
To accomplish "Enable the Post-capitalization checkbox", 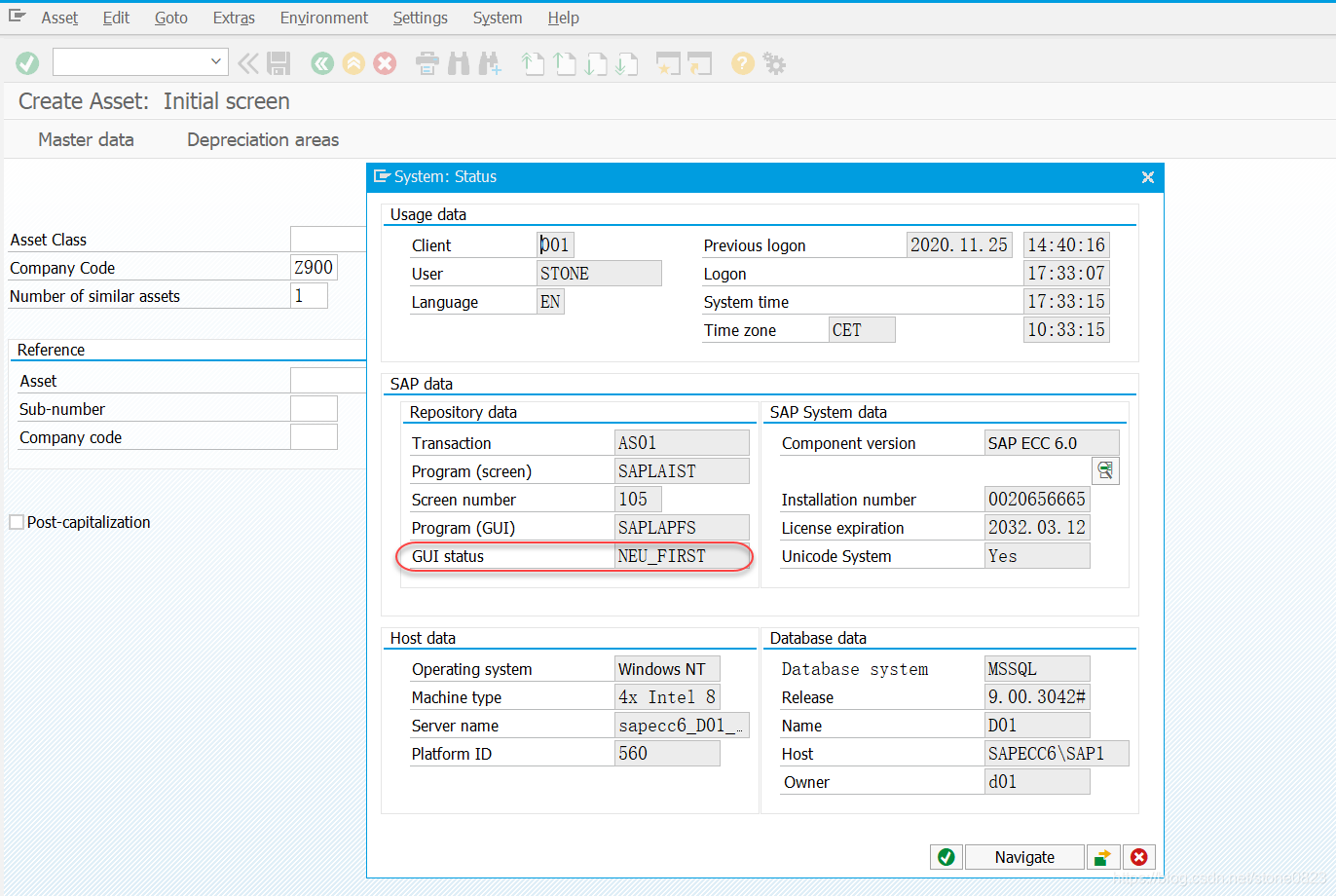I will point(16,522).
